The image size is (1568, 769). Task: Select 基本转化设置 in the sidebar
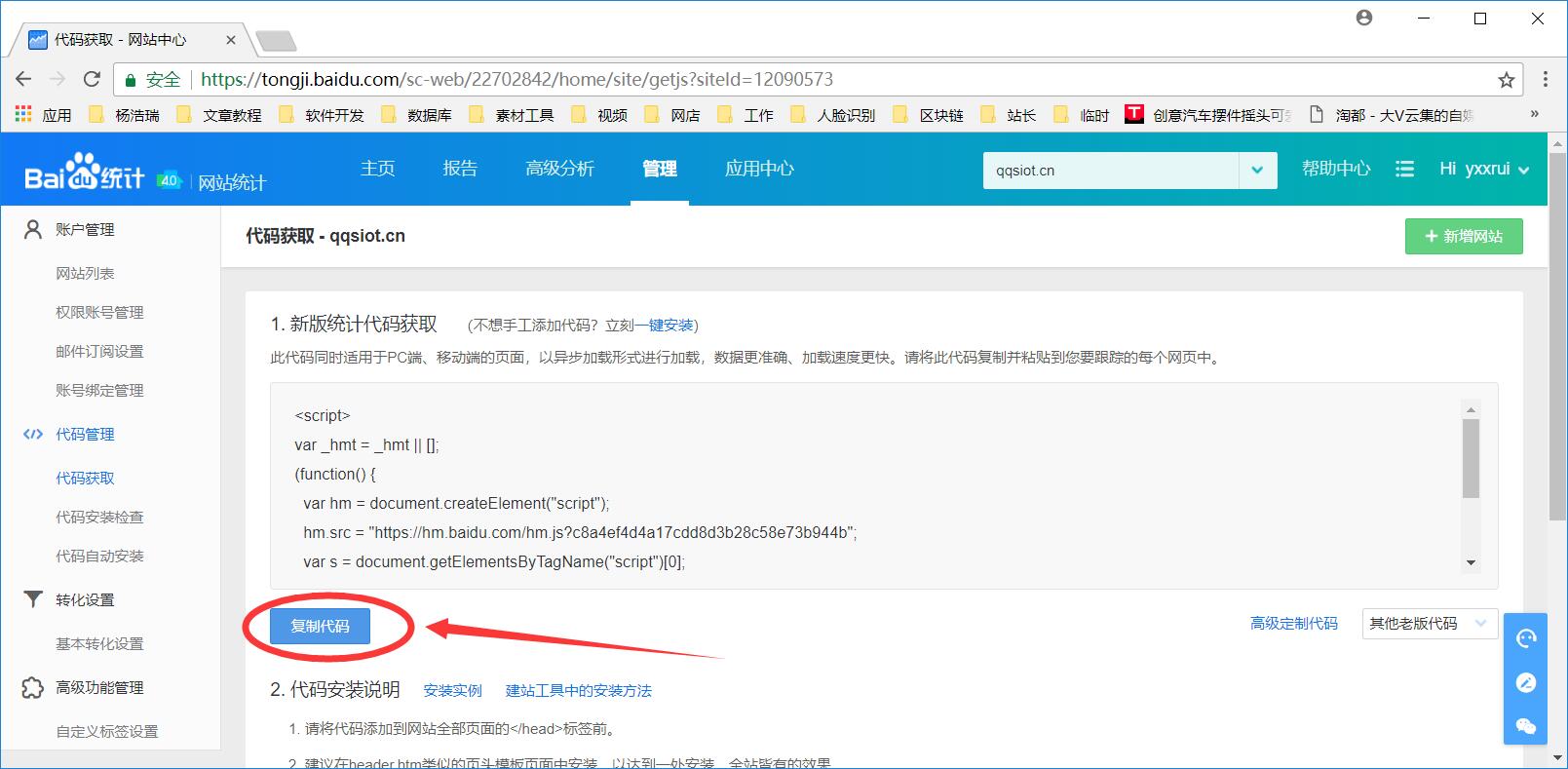coord(99,644)
